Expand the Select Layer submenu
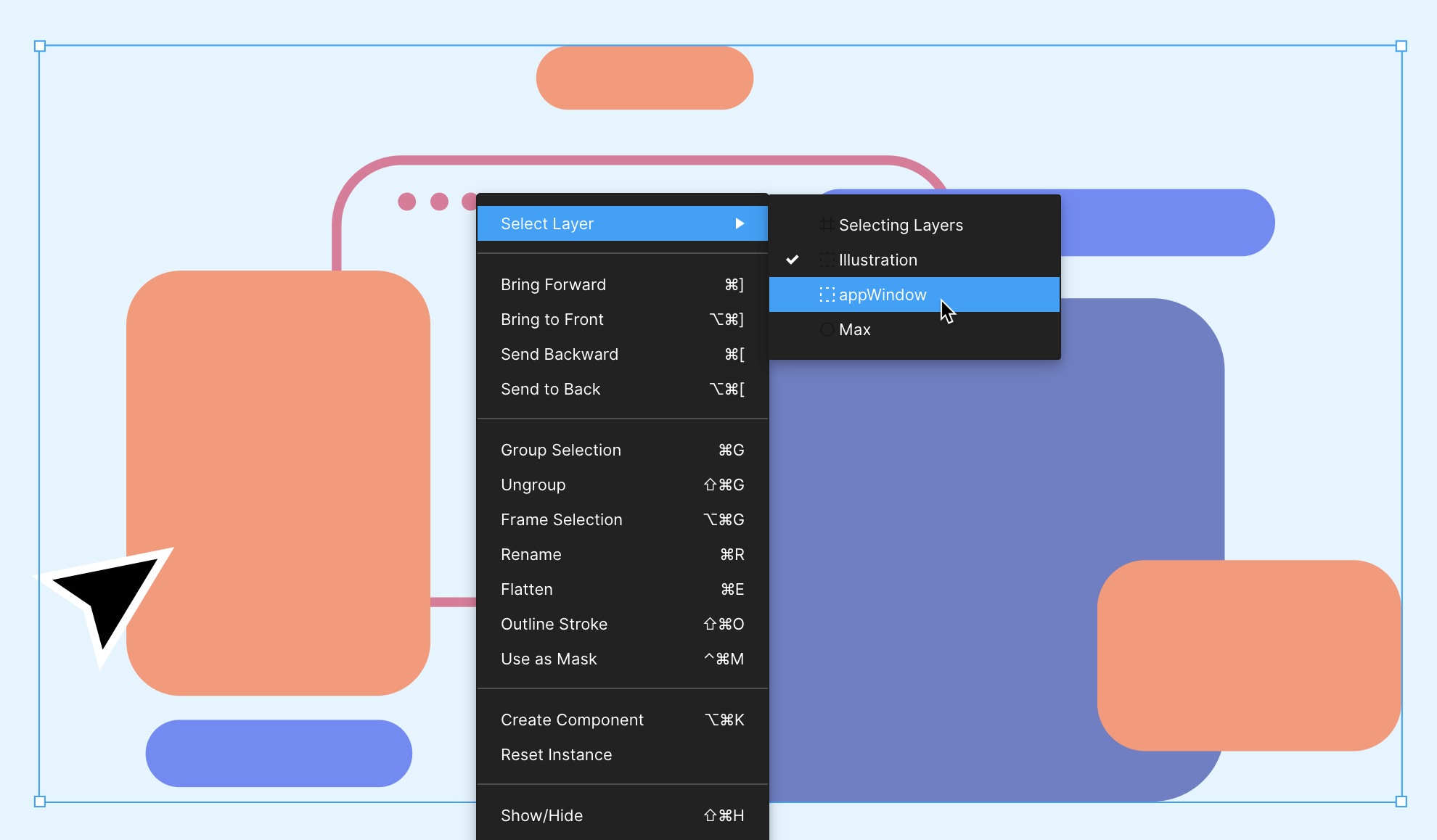This screenshot has width=1437, height=840. click(621, 223)
